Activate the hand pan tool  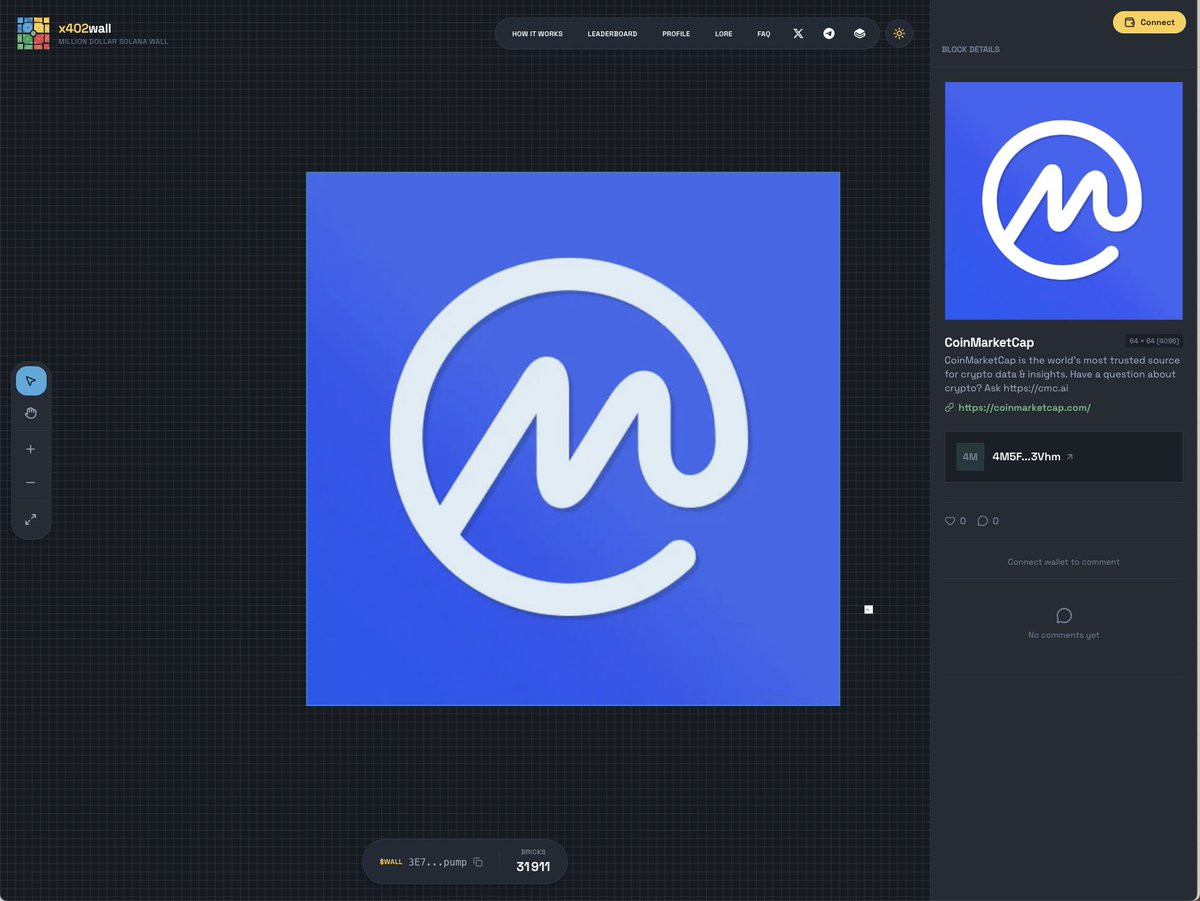pyautogui.click(x=31, y=413)
